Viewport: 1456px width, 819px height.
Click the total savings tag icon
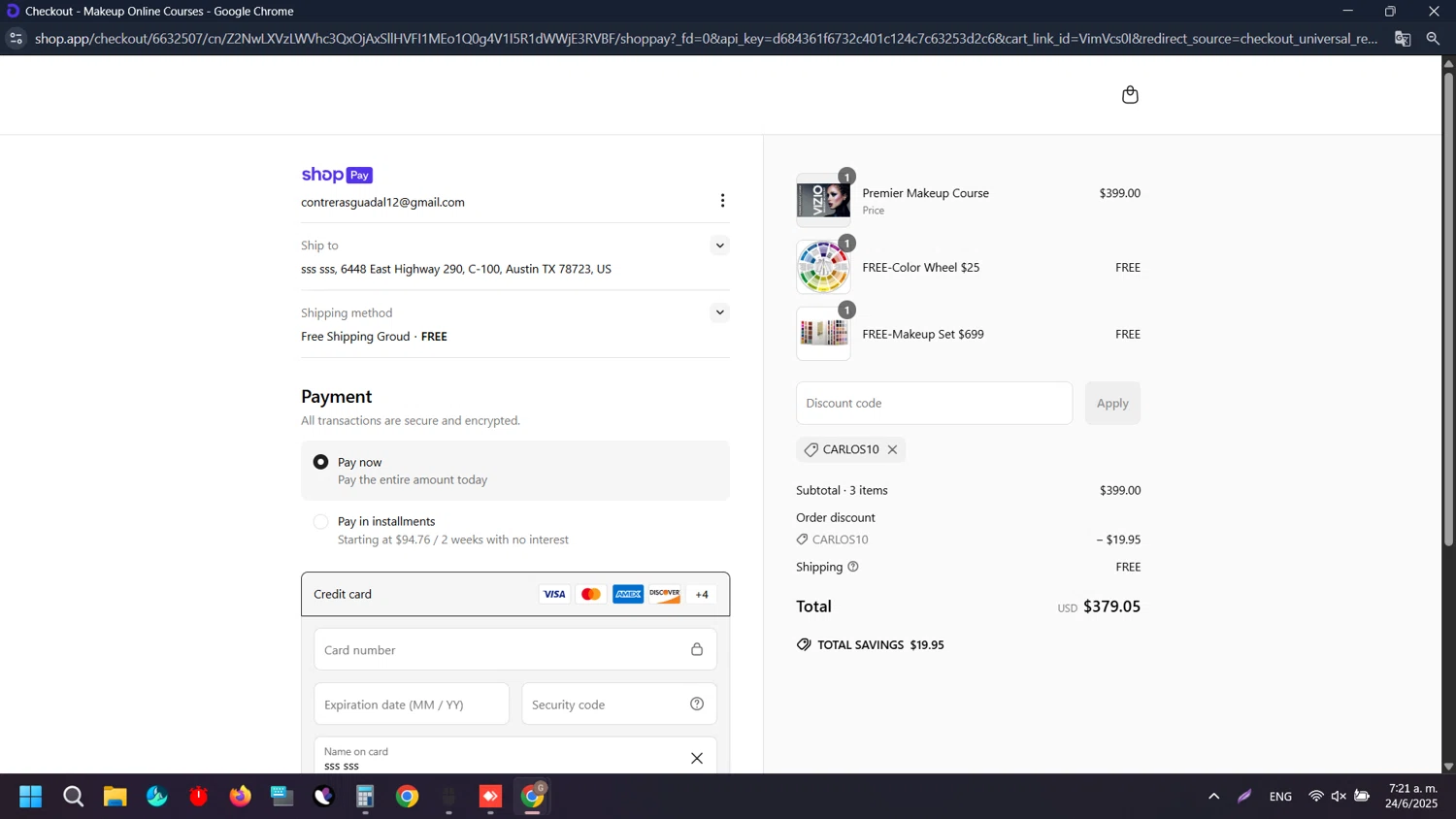coord(804,644)
